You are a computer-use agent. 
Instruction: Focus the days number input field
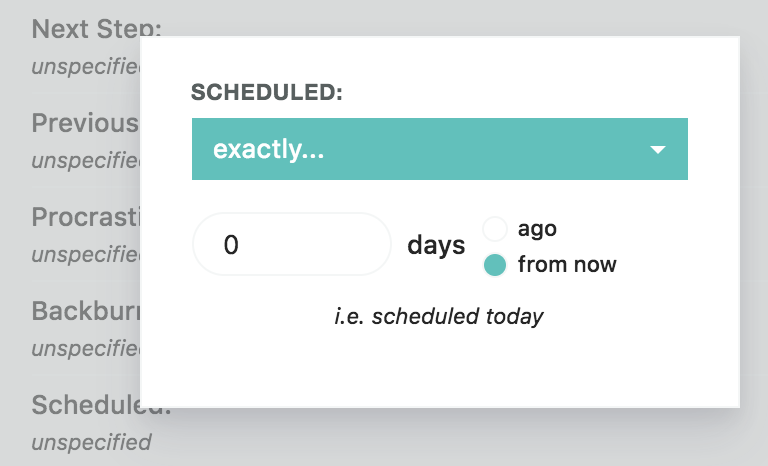[x=291, y=244]
